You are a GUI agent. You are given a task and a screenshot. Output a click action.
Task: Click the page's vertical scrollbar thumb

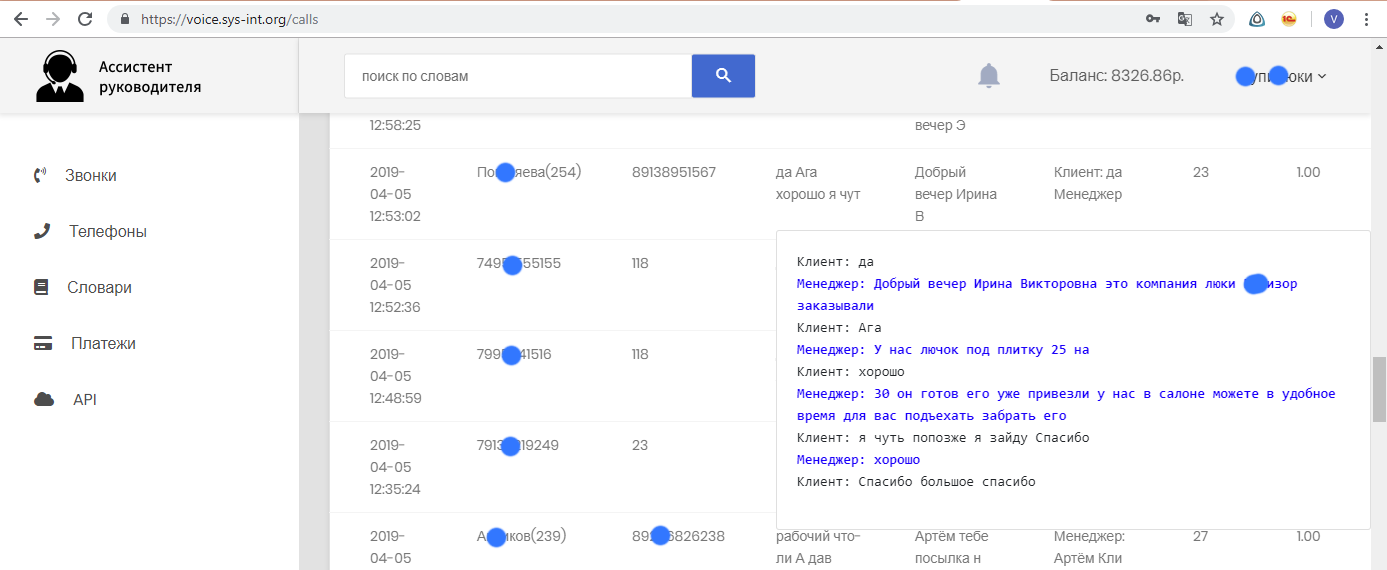coord(1379,389)
